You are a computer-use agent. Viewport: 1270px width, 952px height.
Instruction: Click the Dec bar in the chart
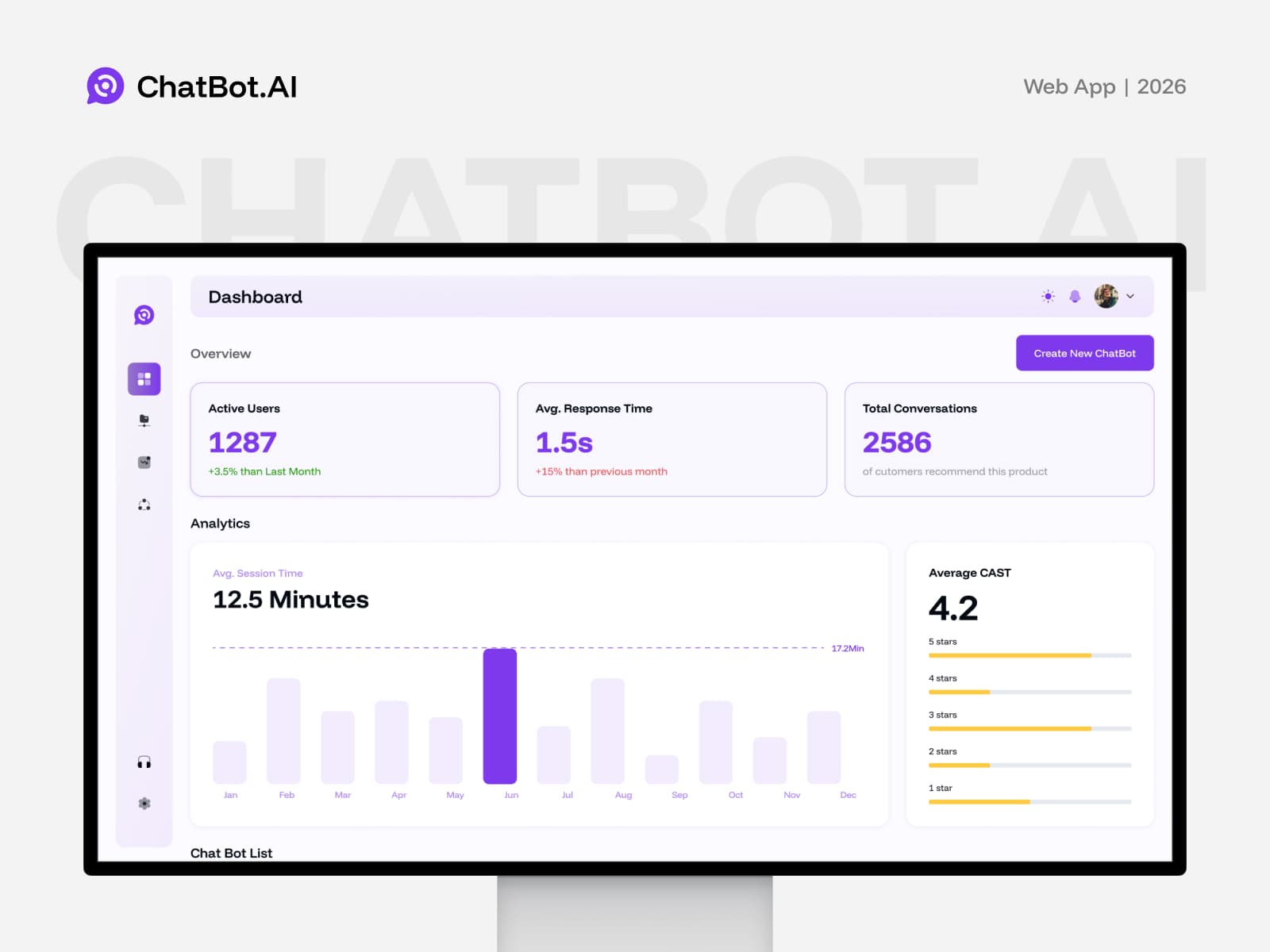coord(824,747)
